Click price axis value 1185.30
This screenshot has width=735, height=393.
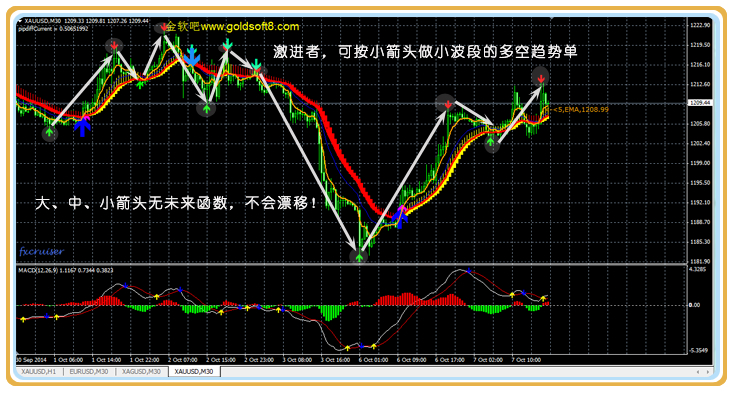(700, 242)
